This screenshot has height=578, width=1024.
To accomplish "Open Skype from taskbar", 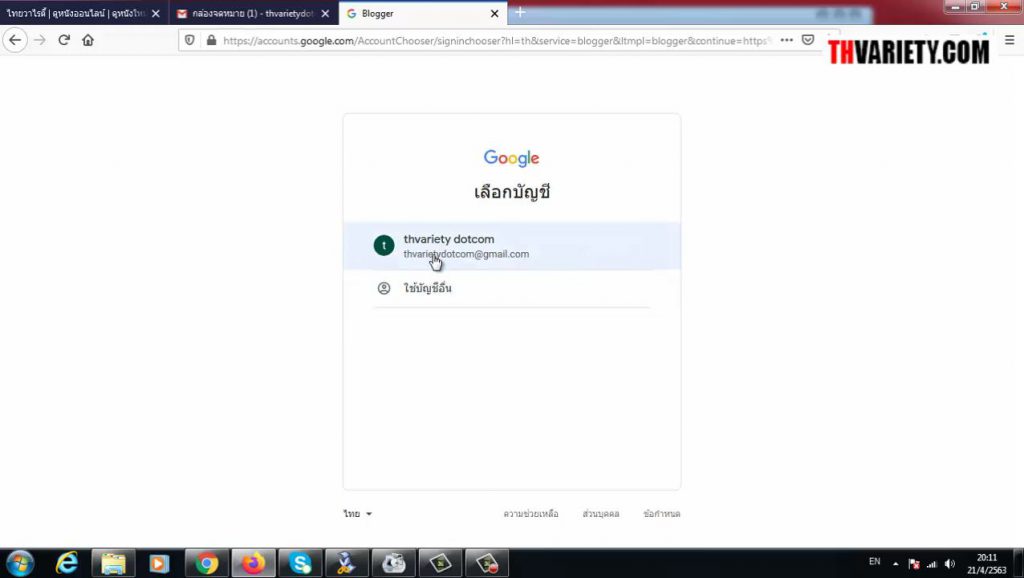I will (300, 563).
